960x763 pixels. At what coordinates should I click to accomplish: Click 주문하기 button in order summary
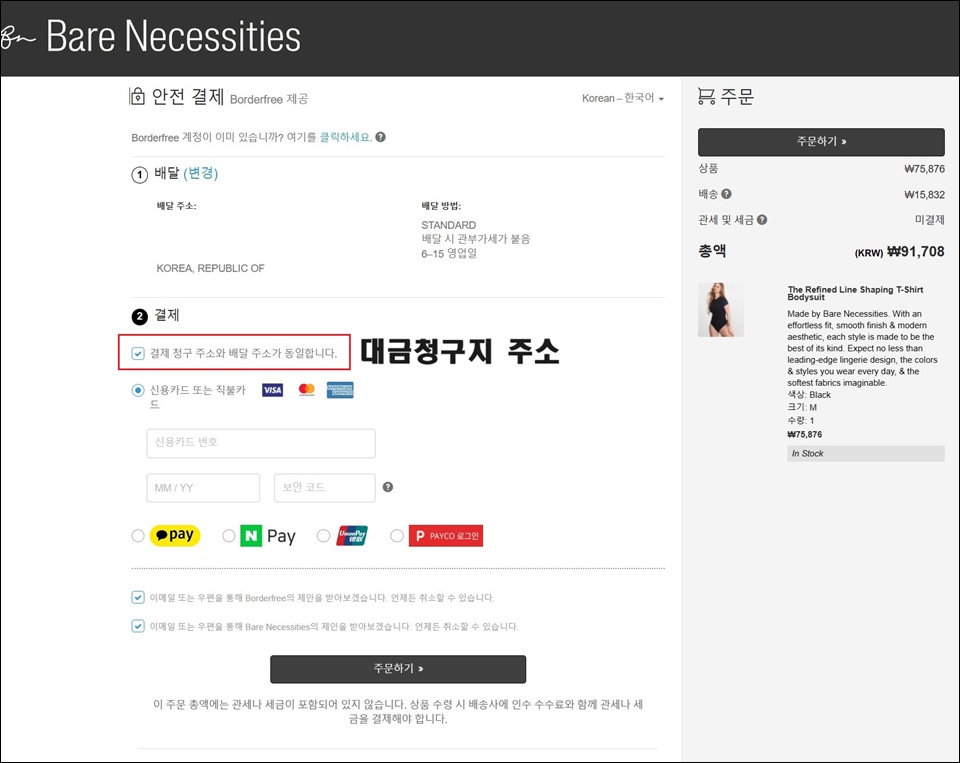pyautogui.click(x=821, y=141)
